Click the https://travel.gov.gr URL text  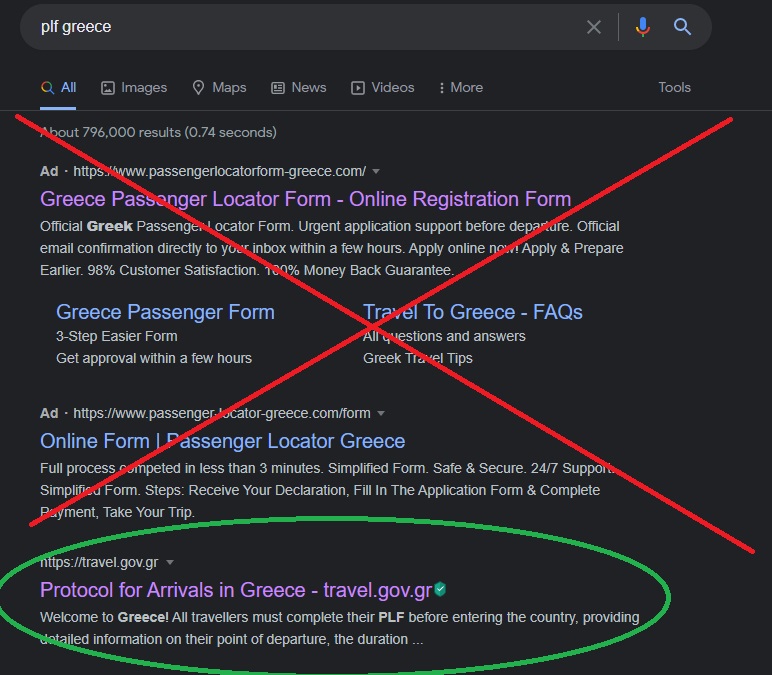click(x=99, y=562)
